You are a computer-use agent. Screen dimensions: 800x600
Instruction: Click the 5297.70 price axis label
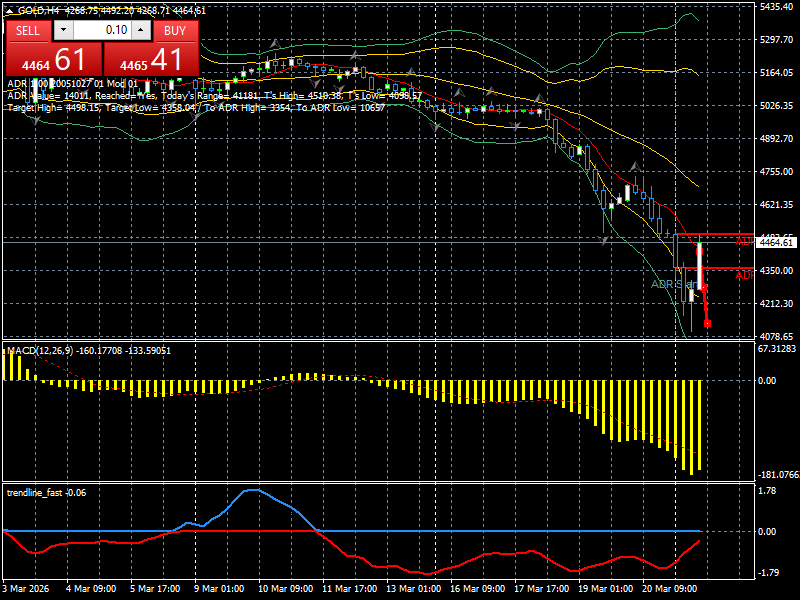pyautogui.click(x=777, y=39)
